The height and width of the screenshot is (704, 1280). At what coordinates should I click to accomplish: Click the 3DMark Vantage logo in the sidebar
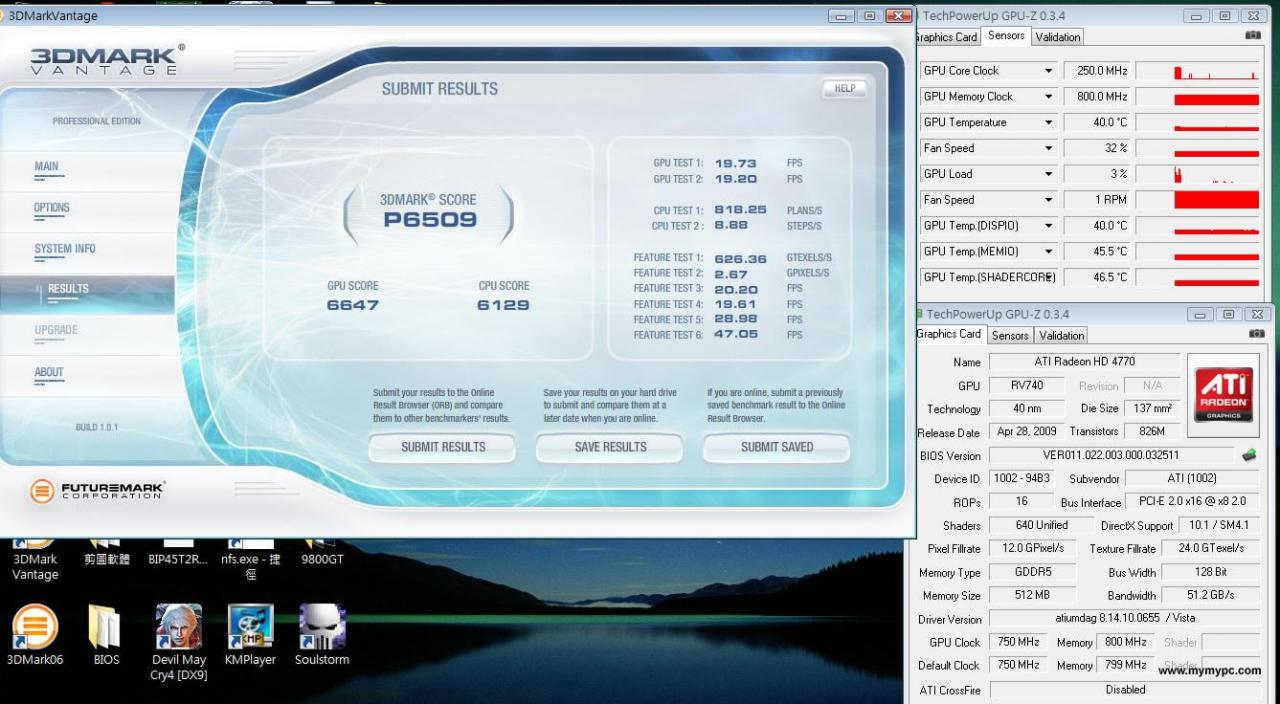[107, 60]
